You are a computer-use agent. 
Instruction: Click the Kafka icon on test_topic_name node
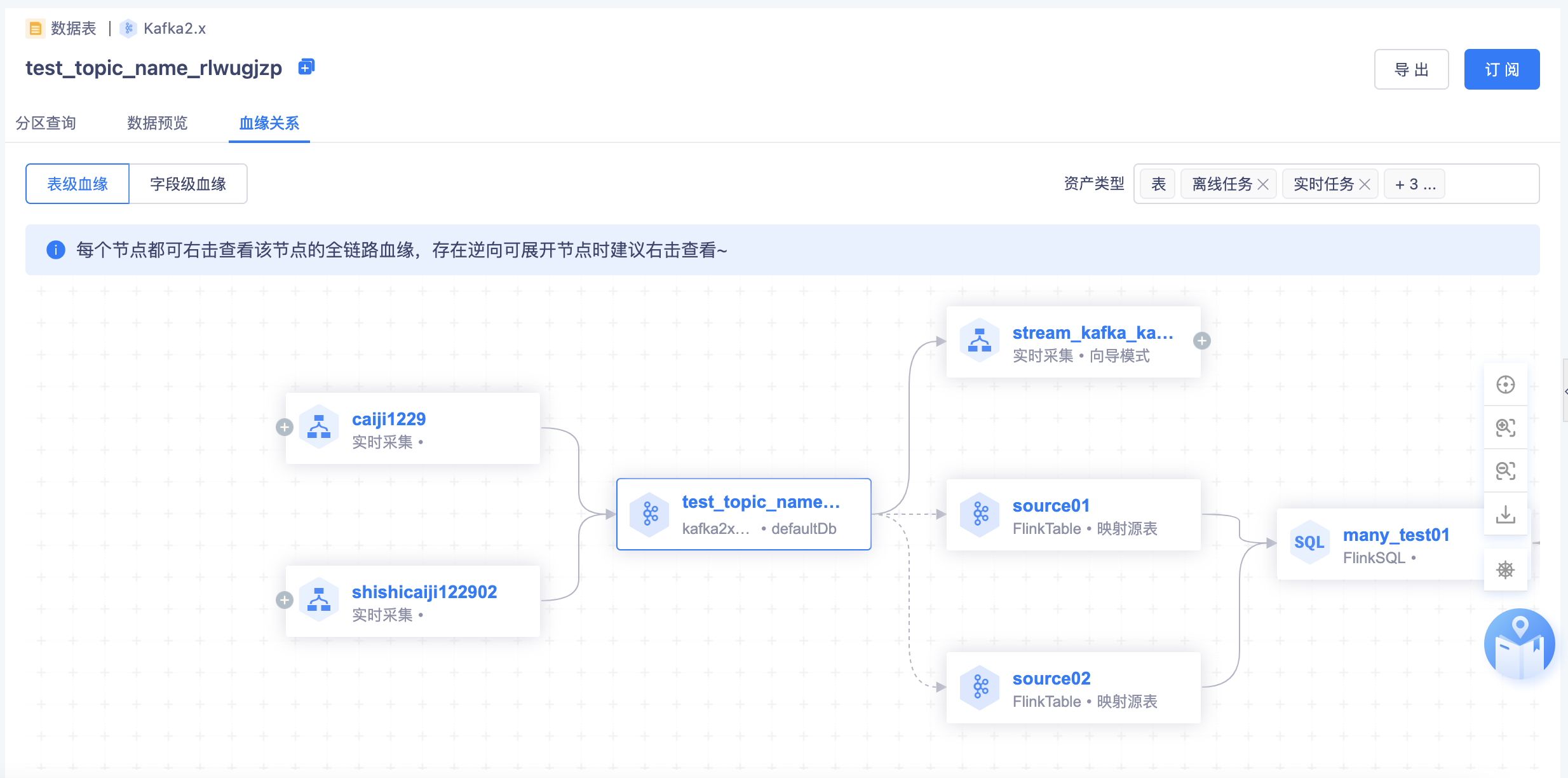[650, 514]
